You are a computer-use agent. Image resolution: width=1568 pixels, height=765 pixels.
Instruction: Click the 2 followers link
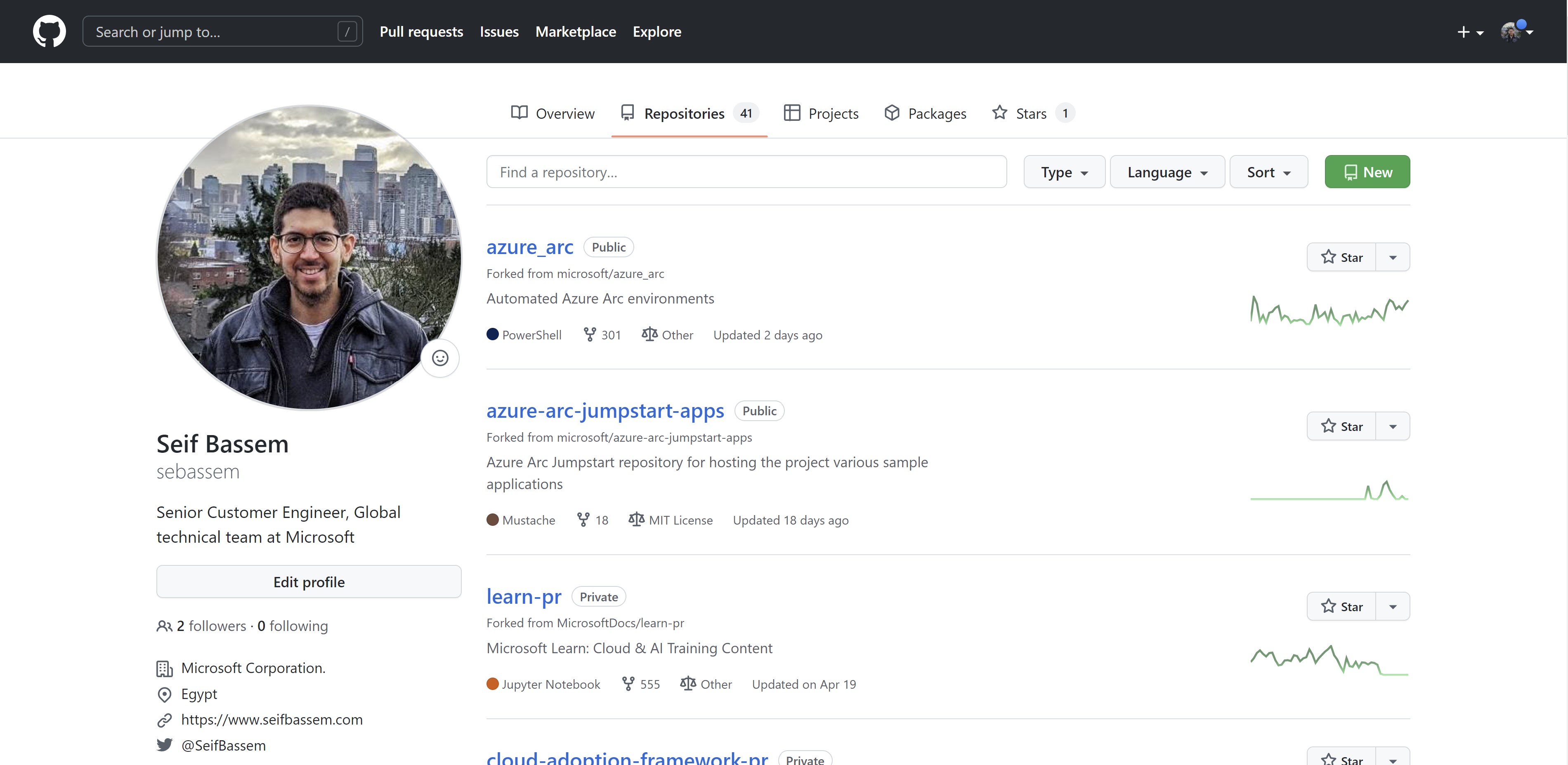point(211,626)
